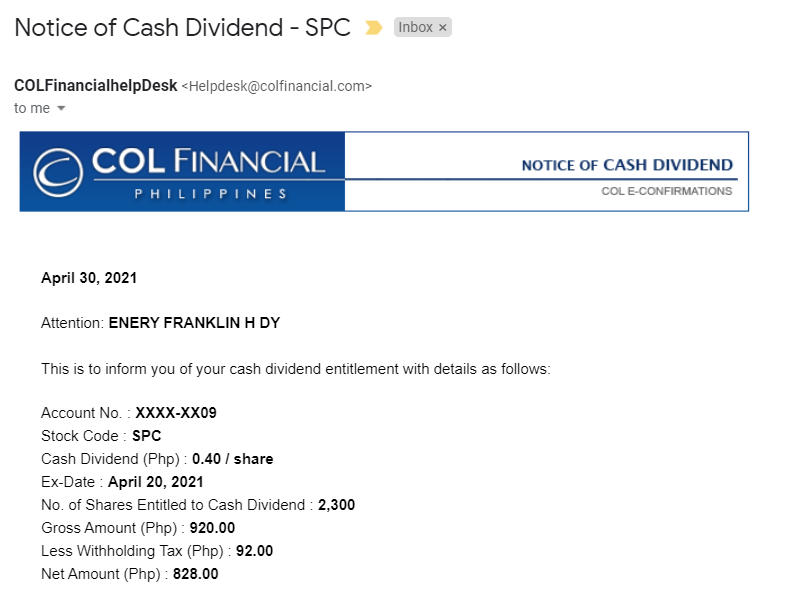Click the date April 30, 2021
The width and height of the screenshot is (787, 601).
89,278
